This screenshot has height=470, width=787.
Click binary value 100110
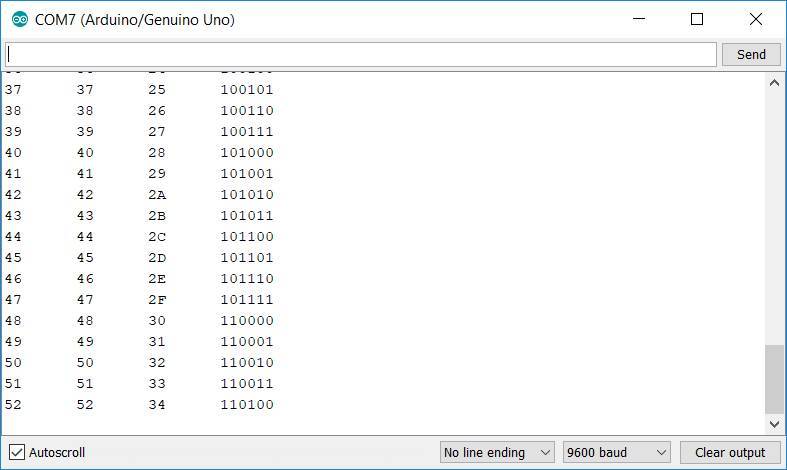[247, 110]
